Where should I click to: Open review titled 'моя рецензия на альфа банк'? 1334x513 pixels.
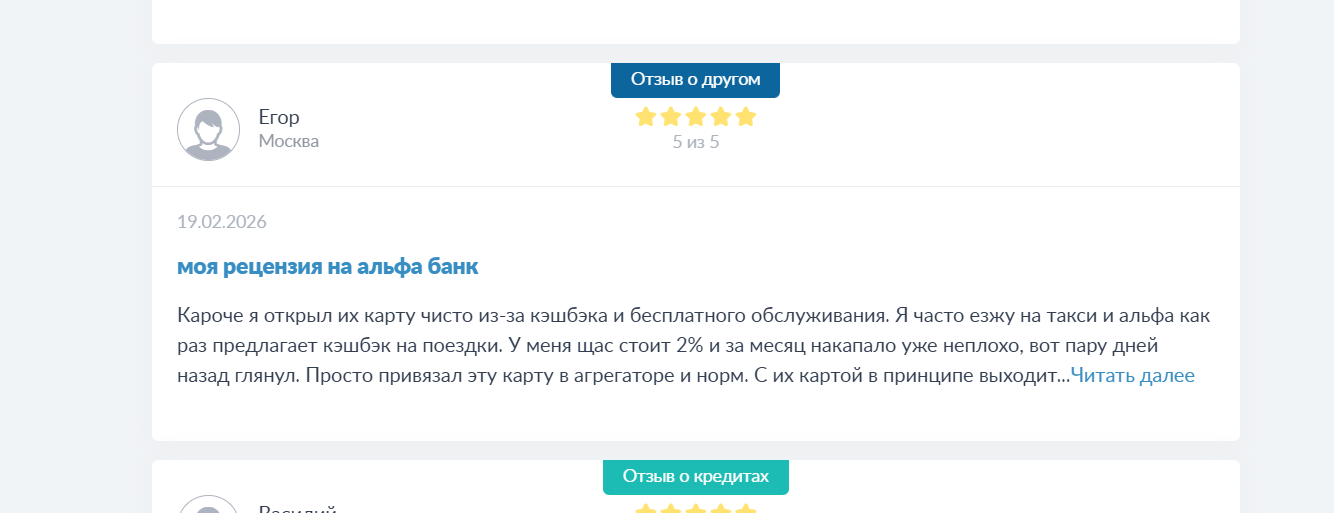point(328,267)
